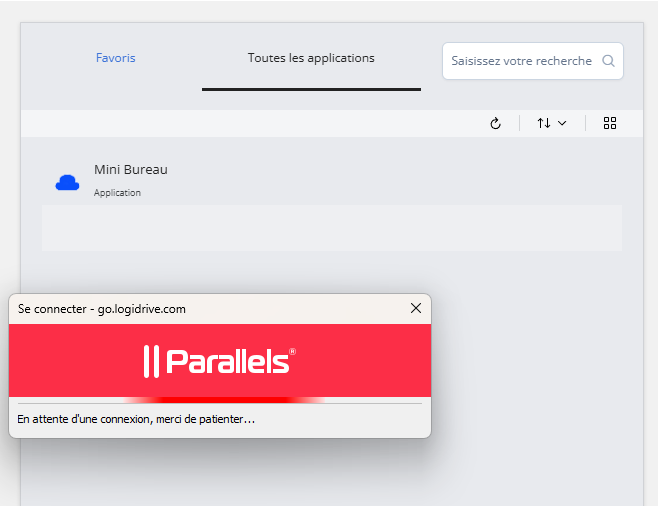The height and width of the screenshot is (506, 658).
Task: Click the empty toolbar strip left of refresh
Action: (x=250, y=123)
